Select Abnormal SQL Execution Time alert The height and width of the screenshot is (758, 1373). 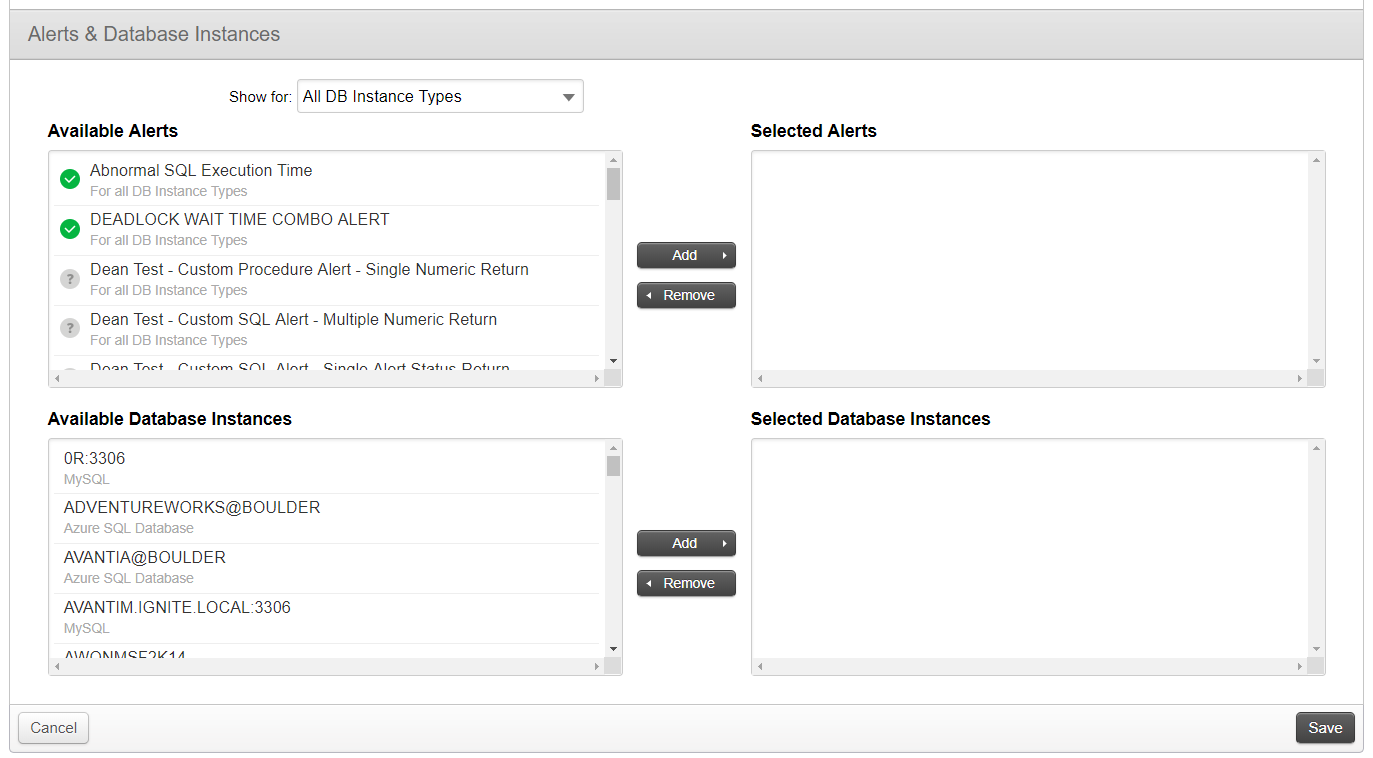327,181
